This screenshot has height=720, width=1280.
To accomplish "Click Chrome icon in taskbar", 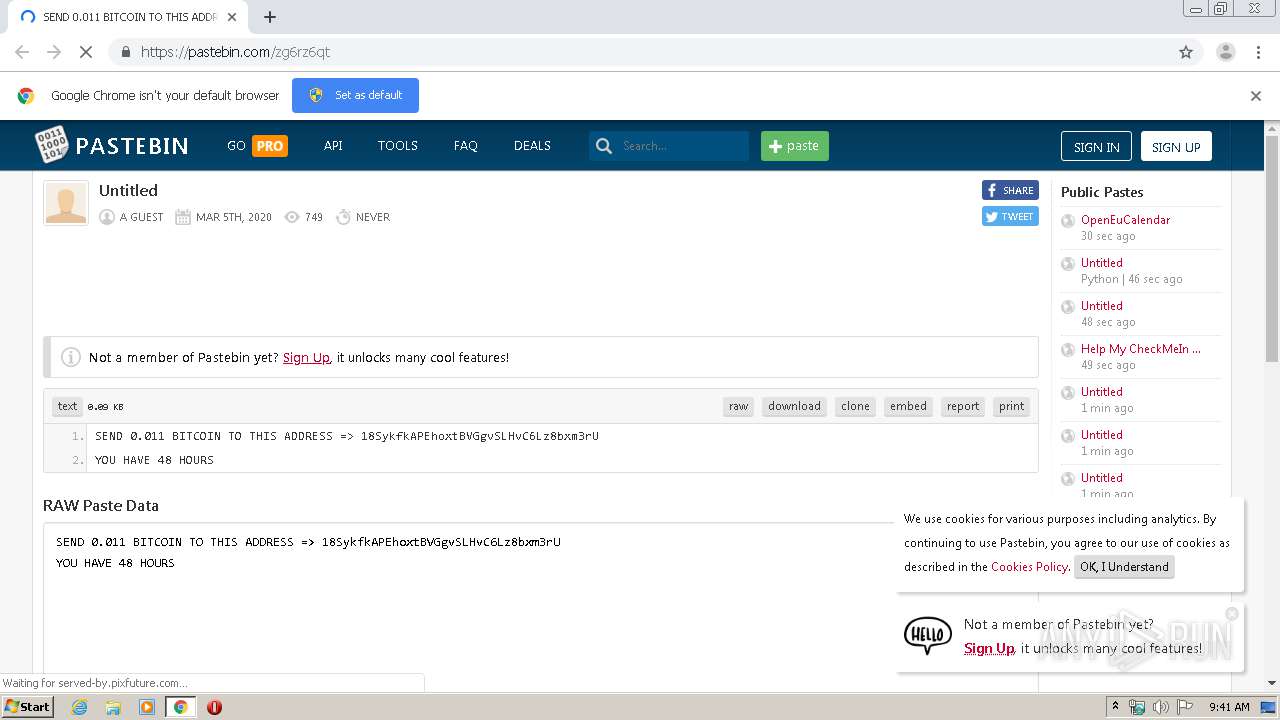I will pos(180,707).
